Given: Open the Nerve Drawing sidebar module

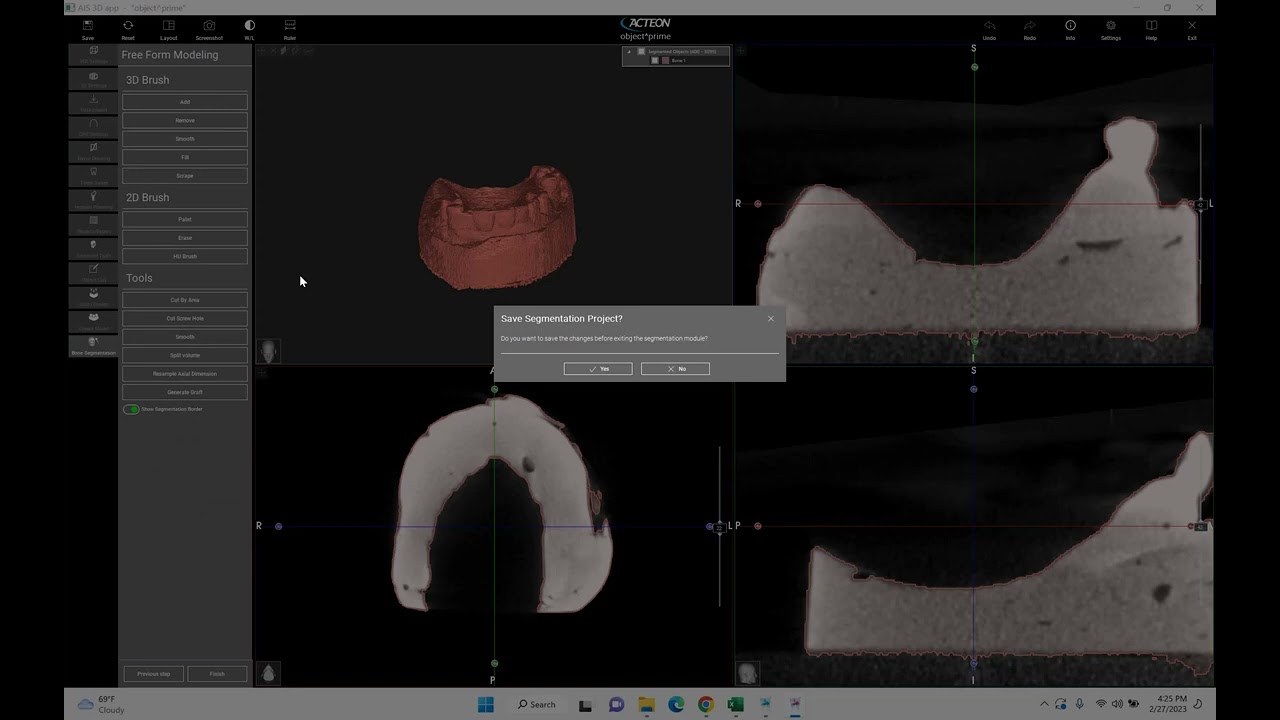Looking at the screenshot, I should click(93, 152).
